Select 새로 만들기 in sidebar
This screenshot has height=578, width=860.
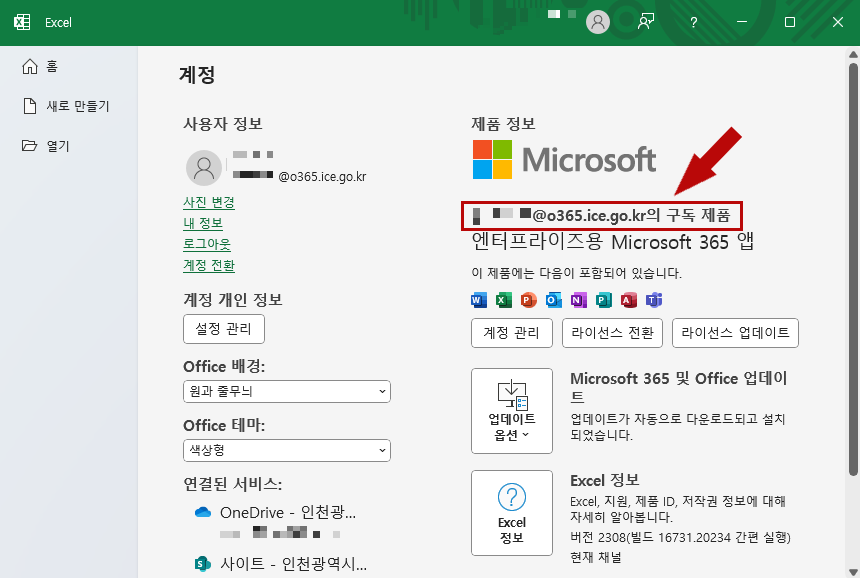66,106
